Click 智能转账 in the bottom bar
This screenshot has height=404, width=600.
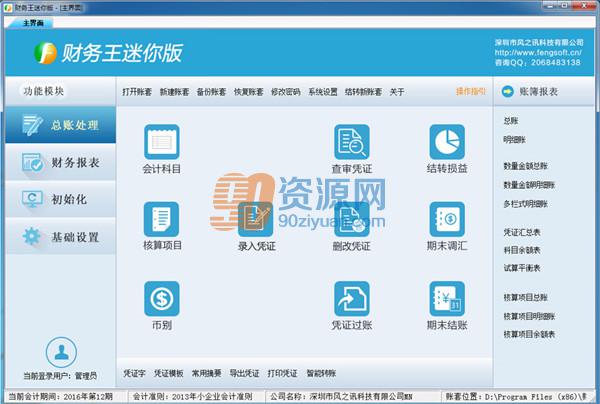(321, 373)
